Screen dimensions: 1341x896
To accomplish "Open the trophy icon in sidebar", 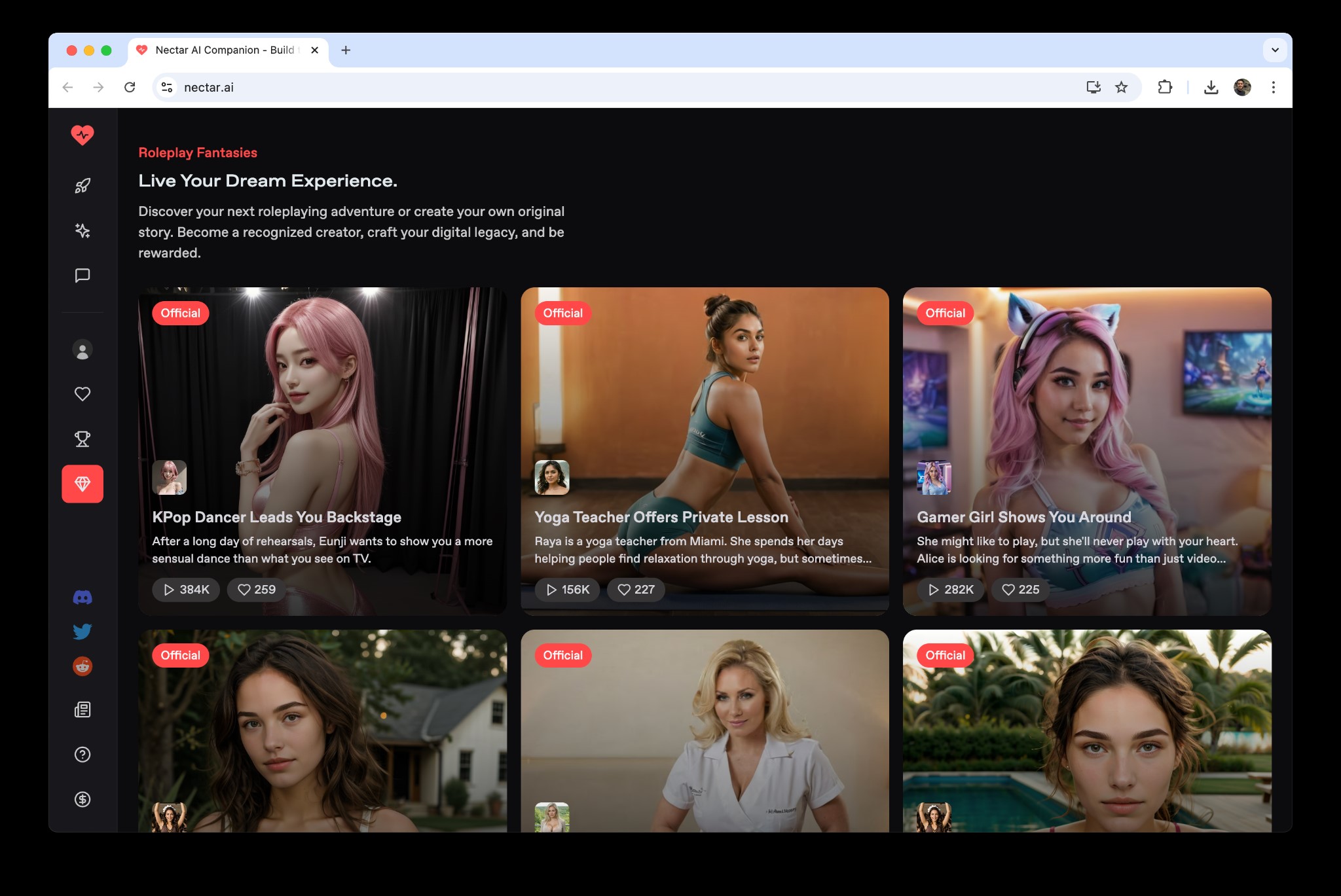I will tap(83, 439).
